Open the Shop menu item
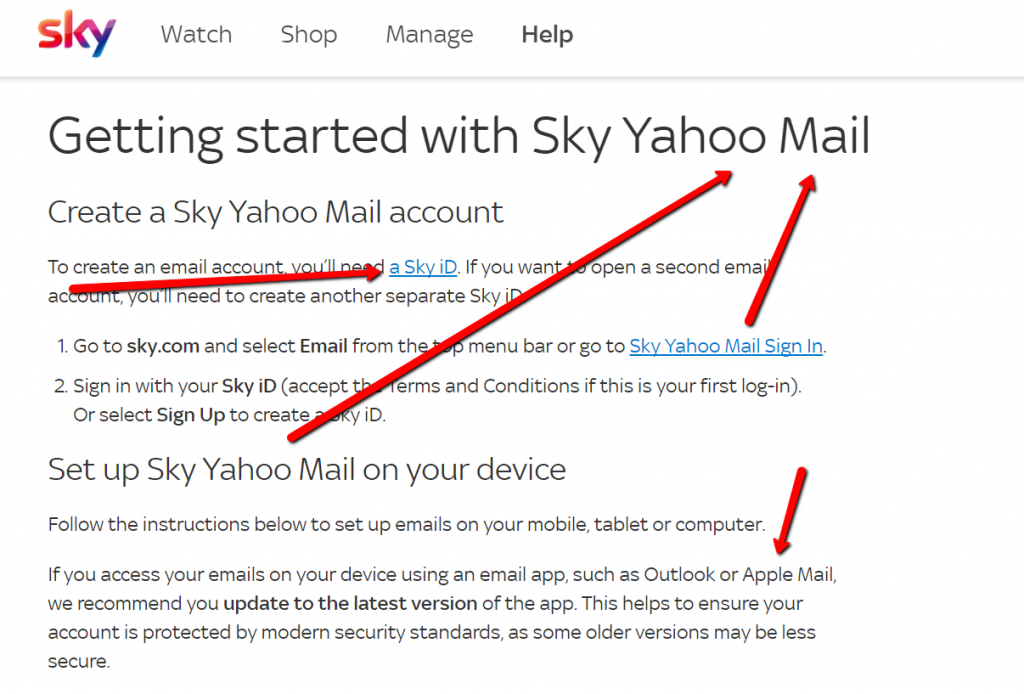 pos(308,34)
